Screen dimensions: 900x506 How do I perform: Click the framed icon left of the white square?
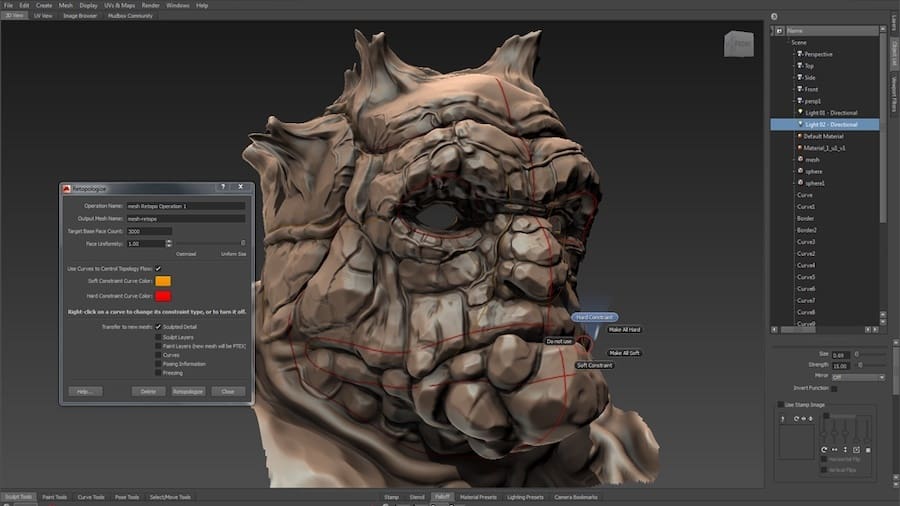pos(856,450)
